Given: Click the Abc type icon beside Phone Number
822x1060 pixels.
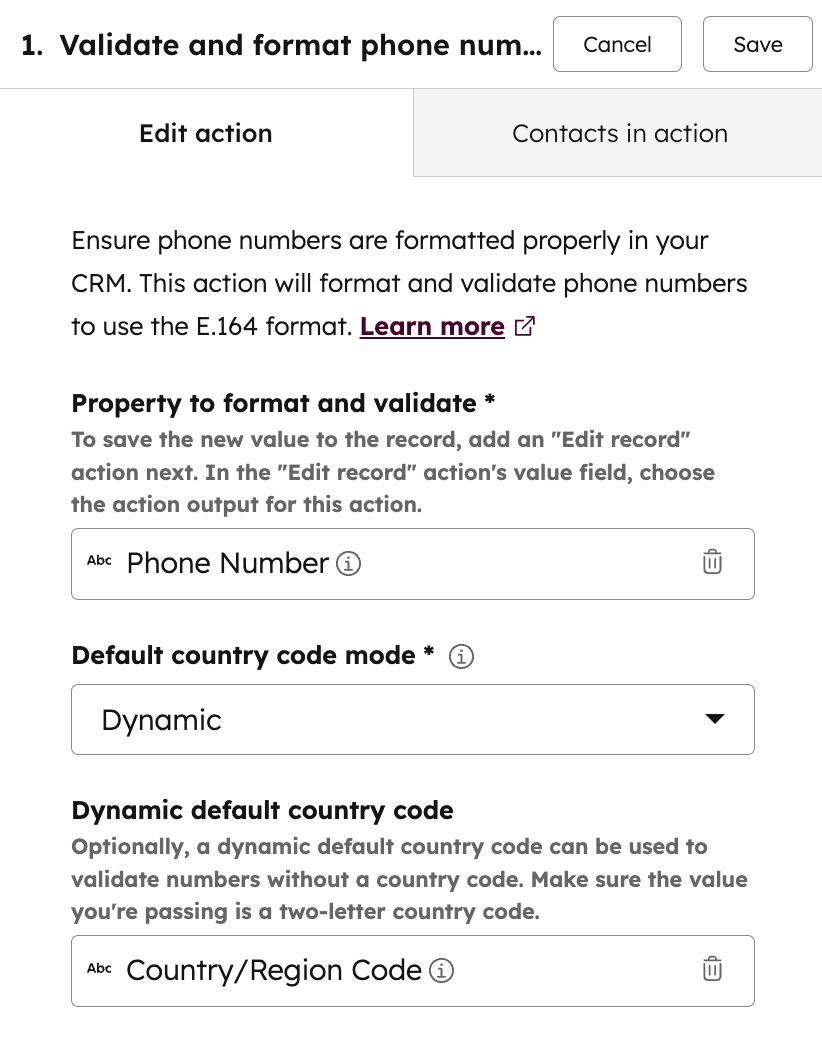Looking at the screenshot, I should click(x=99, y=561).
